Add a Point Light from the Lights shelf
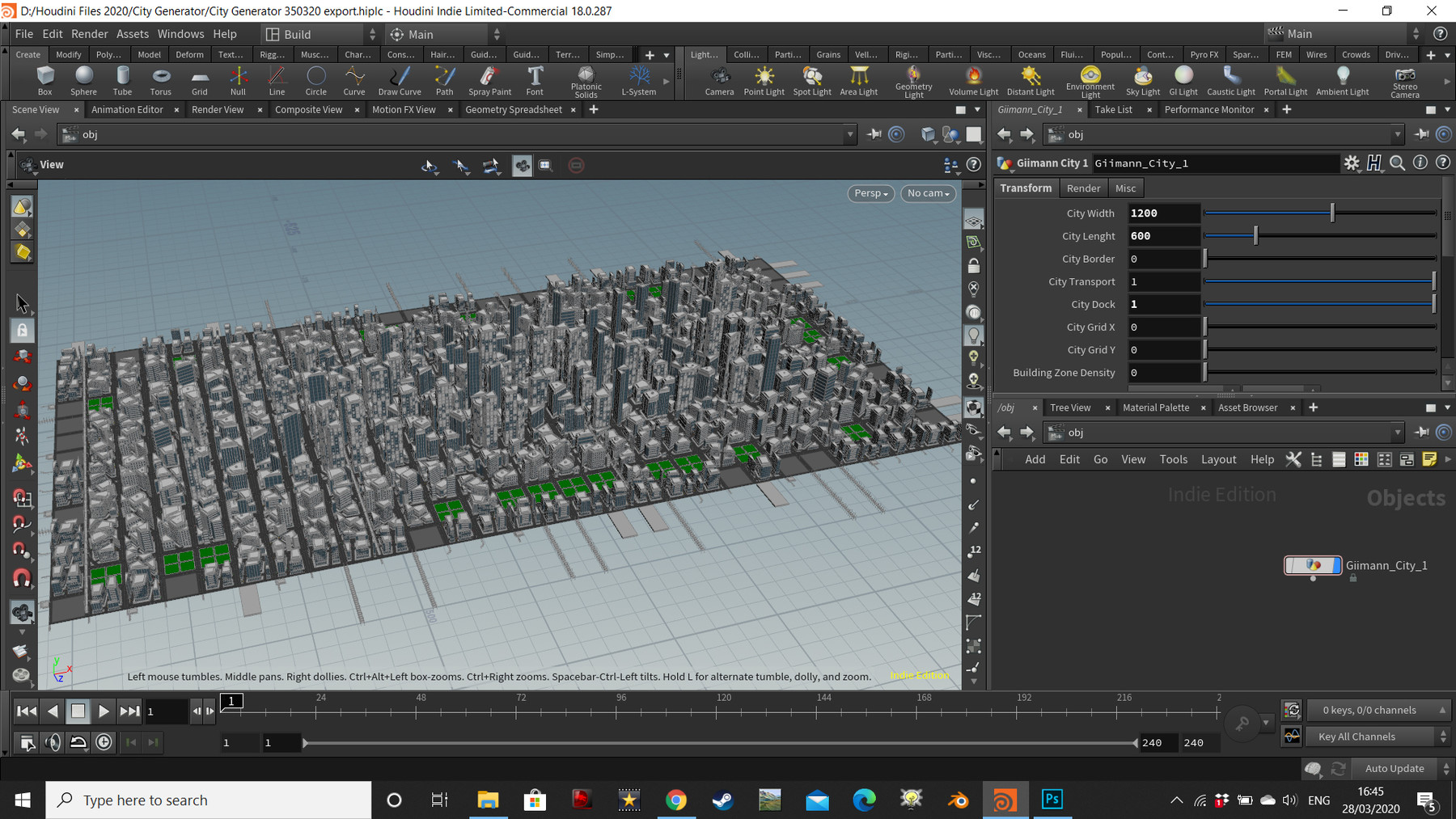Image resolution: width=1456 pixels, height=819 pixels. tap(764, 81)
